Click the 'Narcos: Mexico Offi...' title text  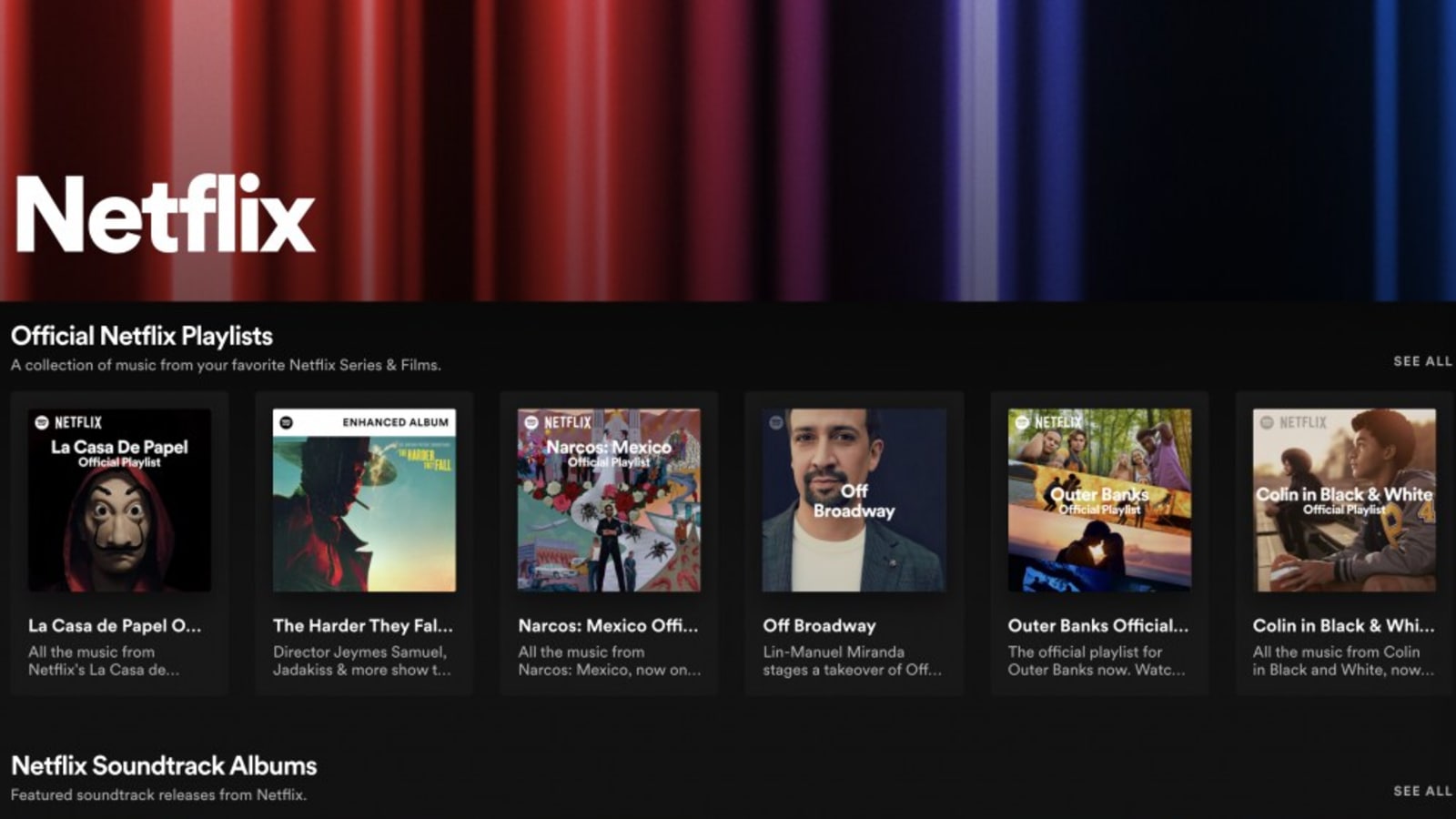tap(608, 625)
